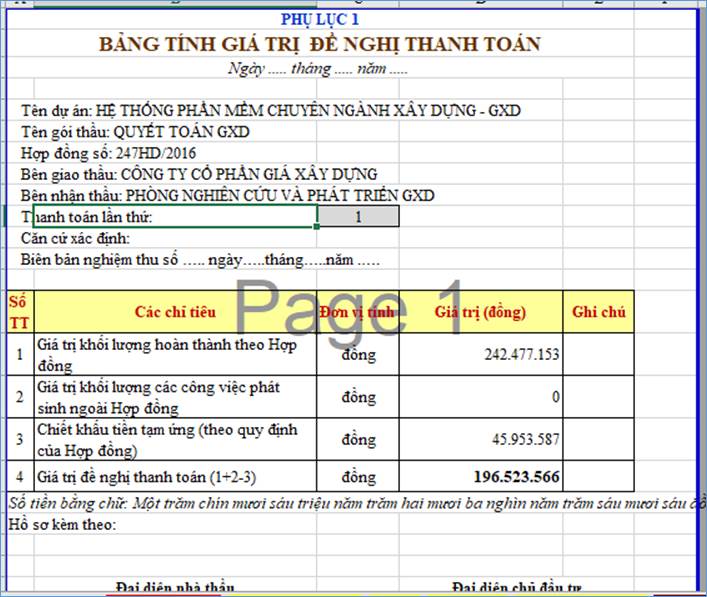Viewport: 707px width, 597px height.
Task: Click the bold total 196.523.566 cell
Action: coord(480,475)
